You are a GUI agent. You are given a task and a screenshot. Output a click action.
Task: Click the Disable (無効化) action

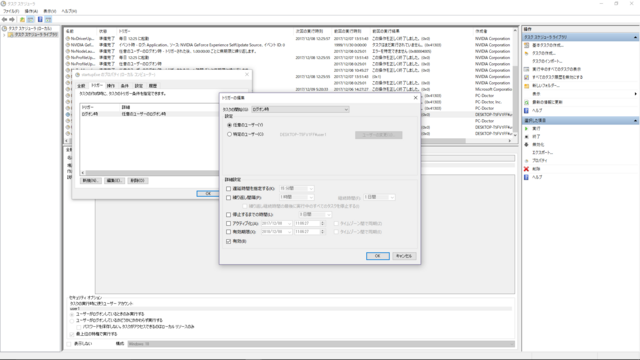click(538, 144)
